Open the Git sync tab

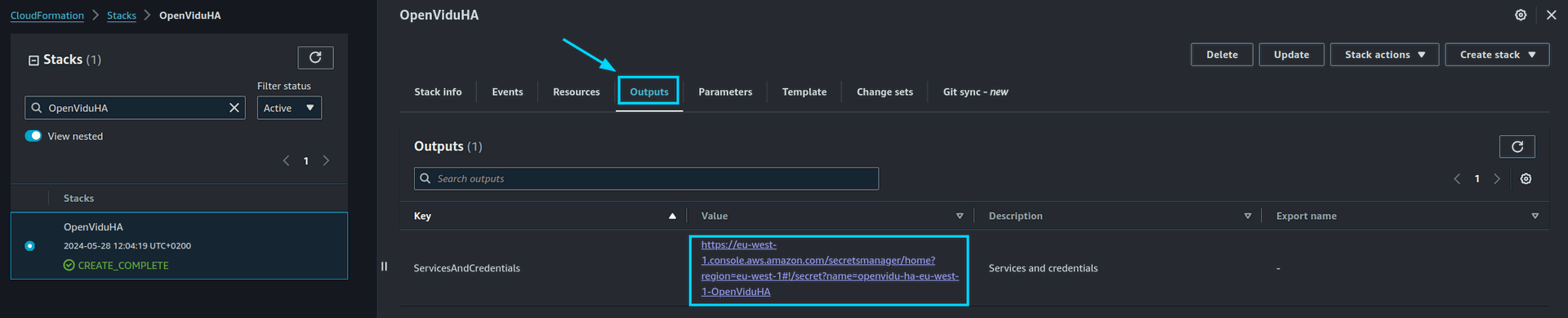[x=975, y=92]
